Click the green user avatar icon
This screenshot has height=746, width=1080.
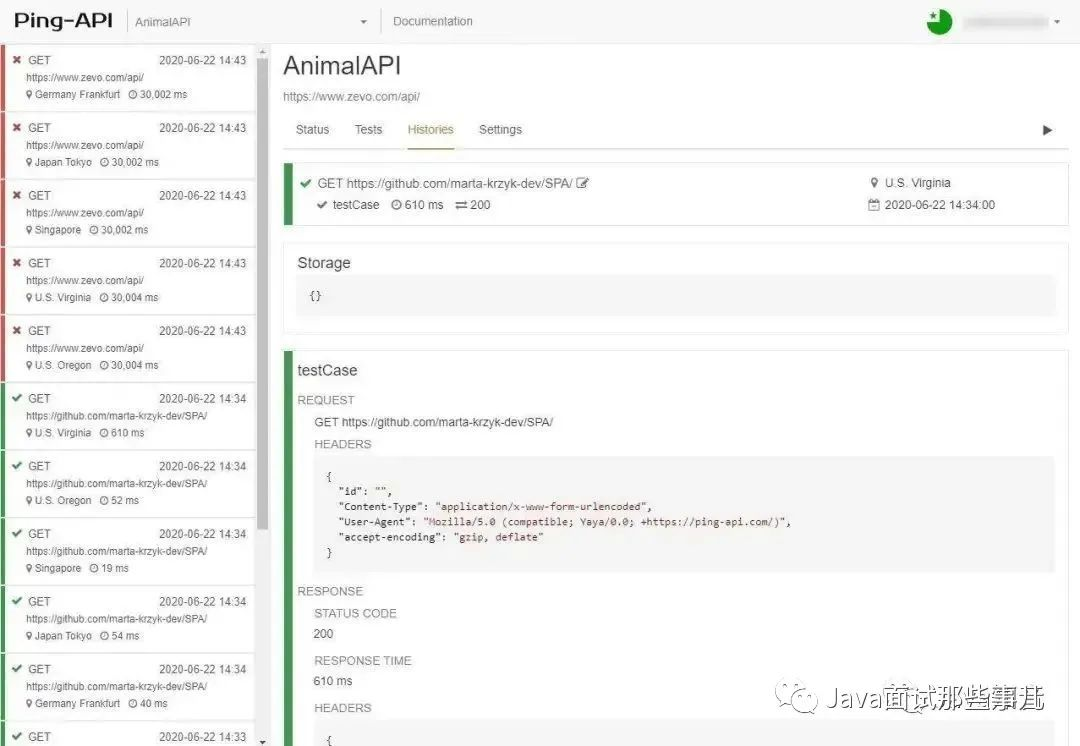[939, 22]
